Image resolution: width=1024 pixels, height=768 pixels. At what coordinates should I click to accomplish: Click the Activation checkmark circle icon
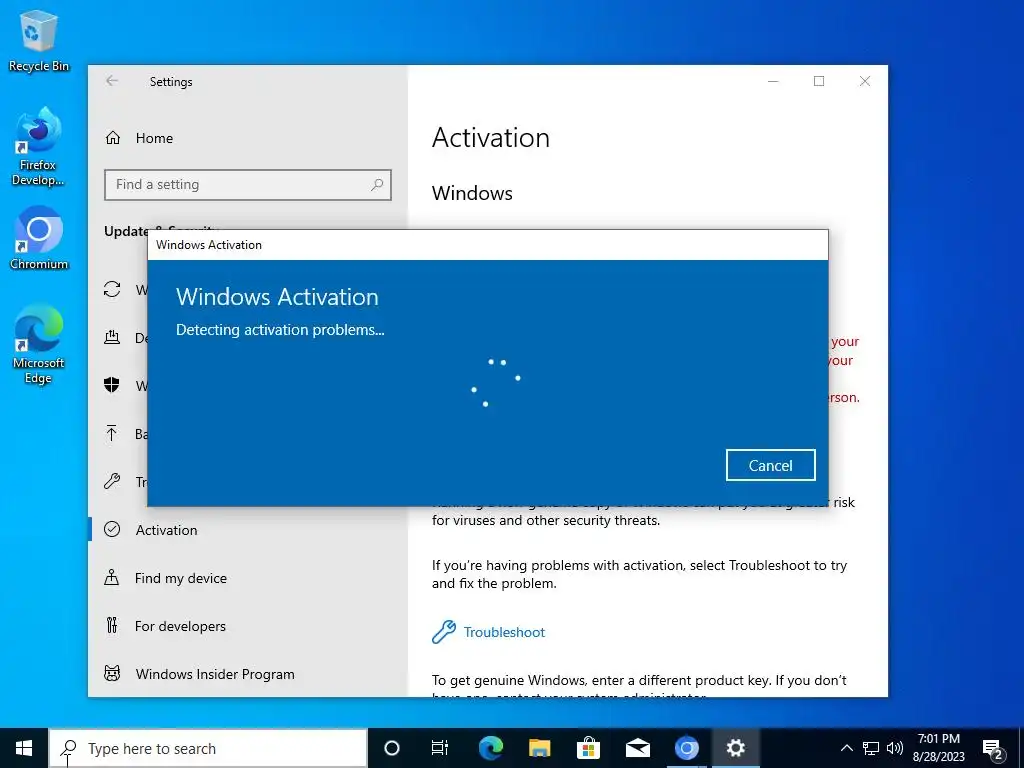[112, 530]
